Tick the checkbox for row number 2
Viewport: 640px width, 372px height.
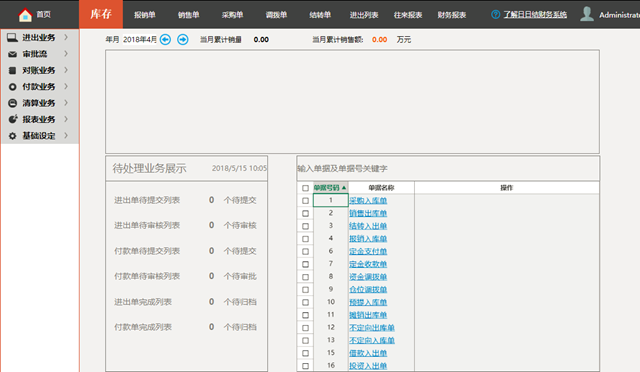[x=305, y=213]
